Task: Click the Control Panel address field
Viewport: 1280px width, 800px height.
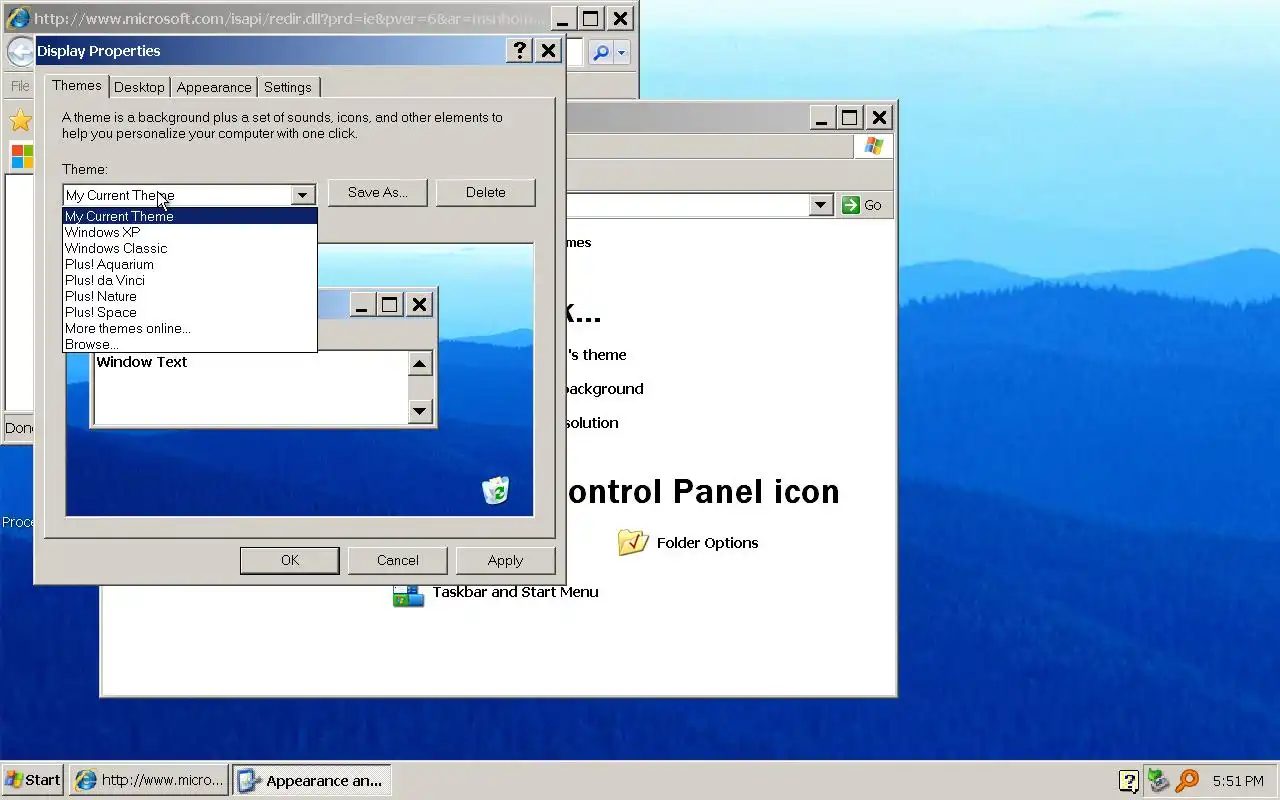Action: 688,205
